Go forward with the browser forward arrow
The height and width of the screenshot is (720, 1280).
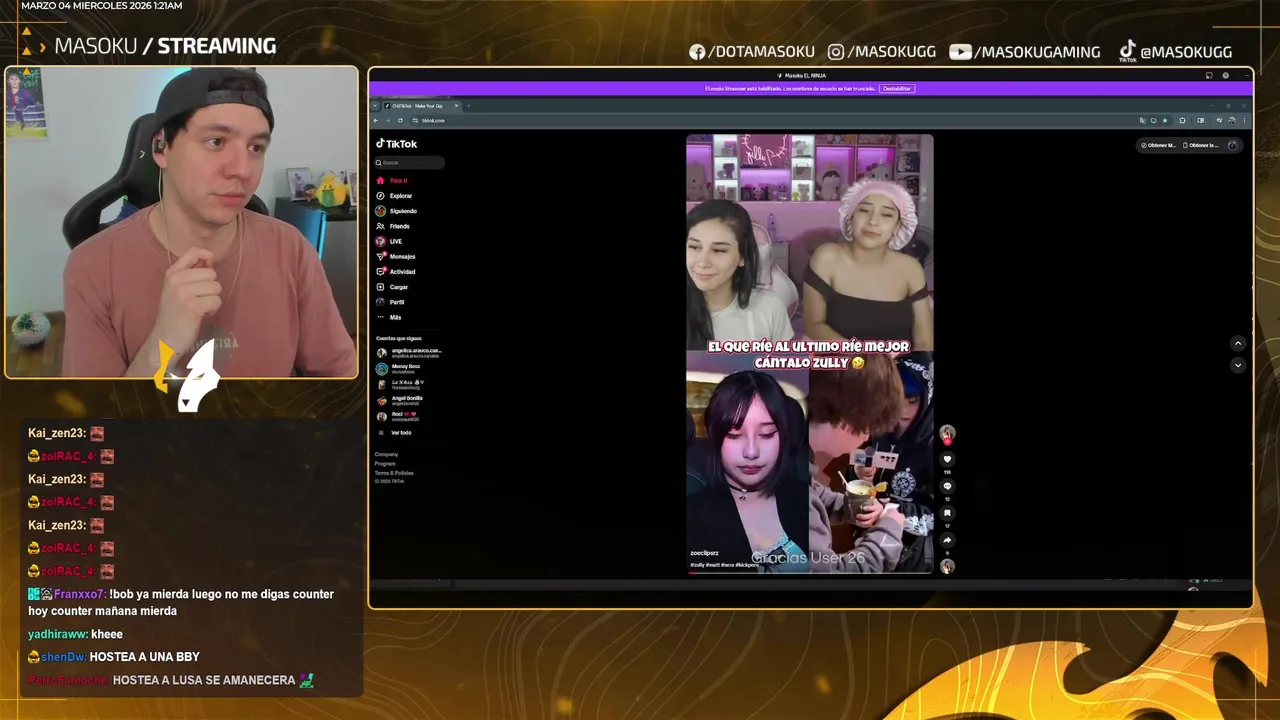tap(388, 120)
